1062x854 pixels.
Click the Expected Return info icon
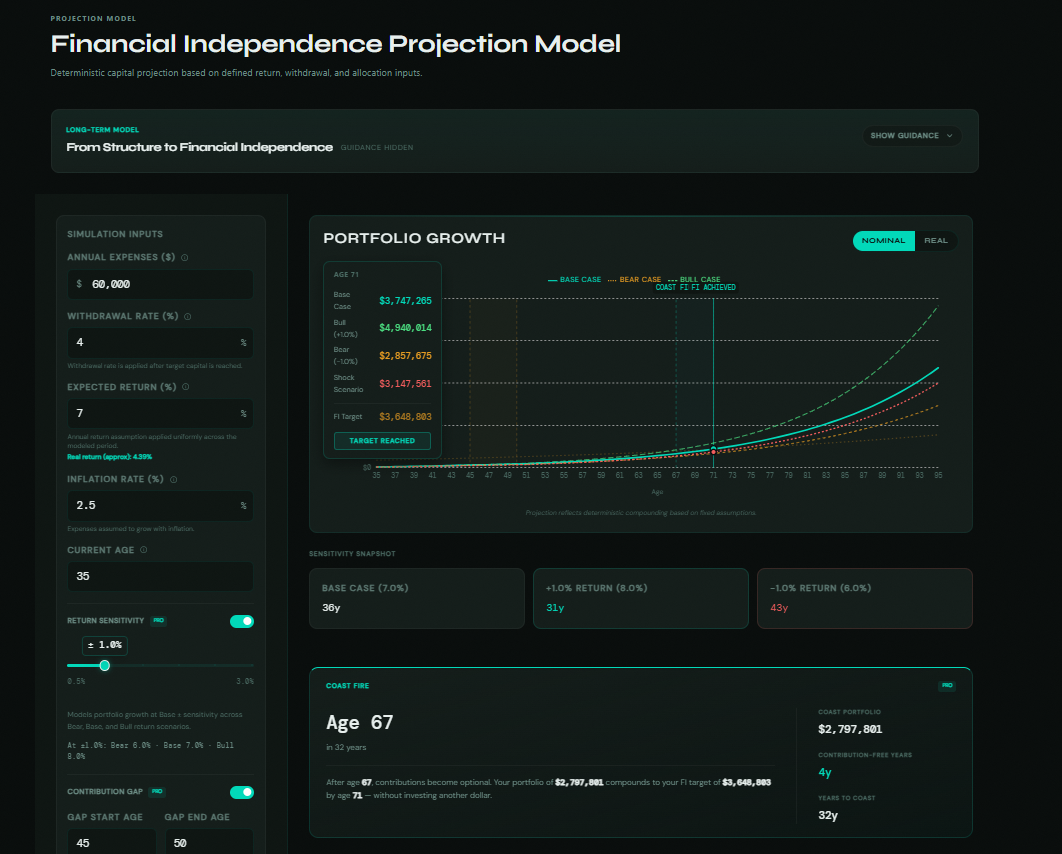coord(186,387)
